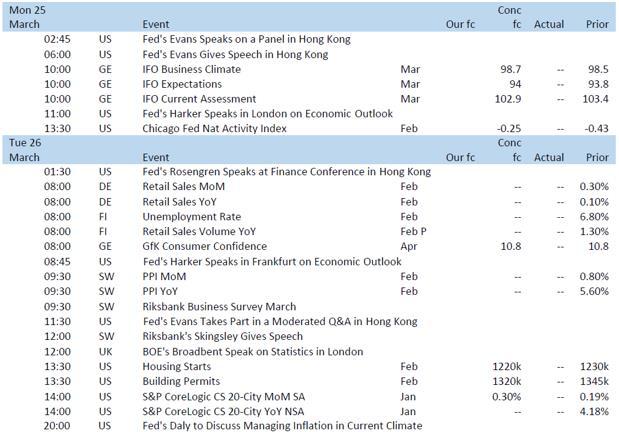Select the PPI YoY row for SW
Screen dimensions: 619x432
(x=166, y=291)
